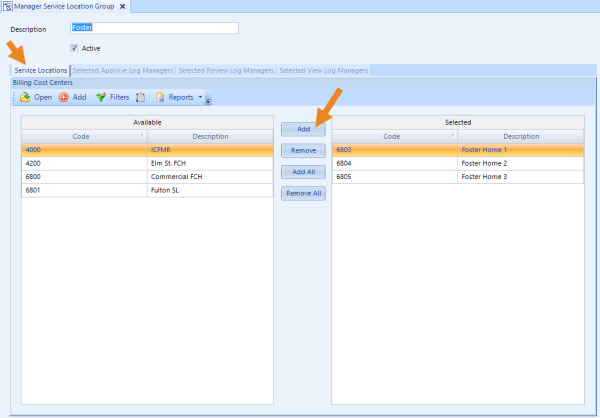This screenshot has width=600, height=418.
Task: Click the Open folder icon in toolbar
Action: click(x=25, y=97)
